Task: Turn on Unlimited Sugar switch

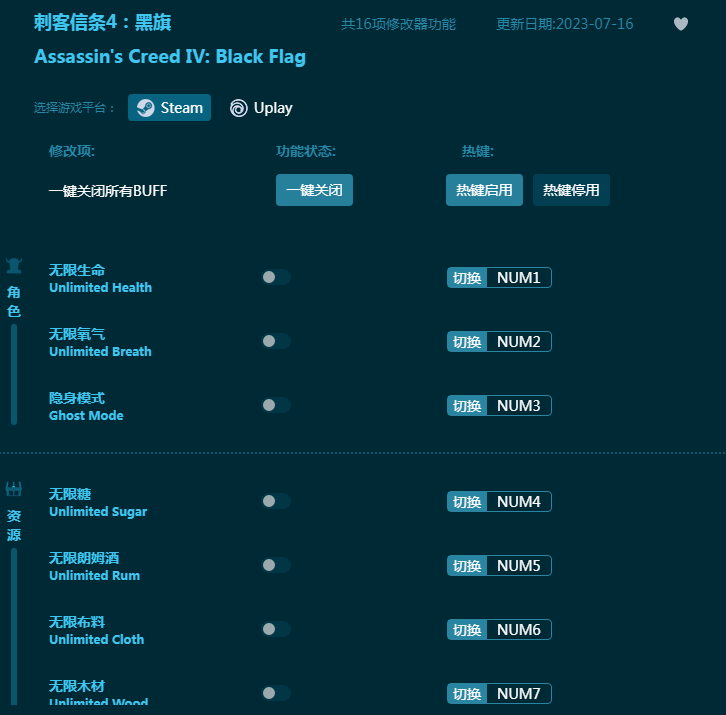Action: [276, 501]
